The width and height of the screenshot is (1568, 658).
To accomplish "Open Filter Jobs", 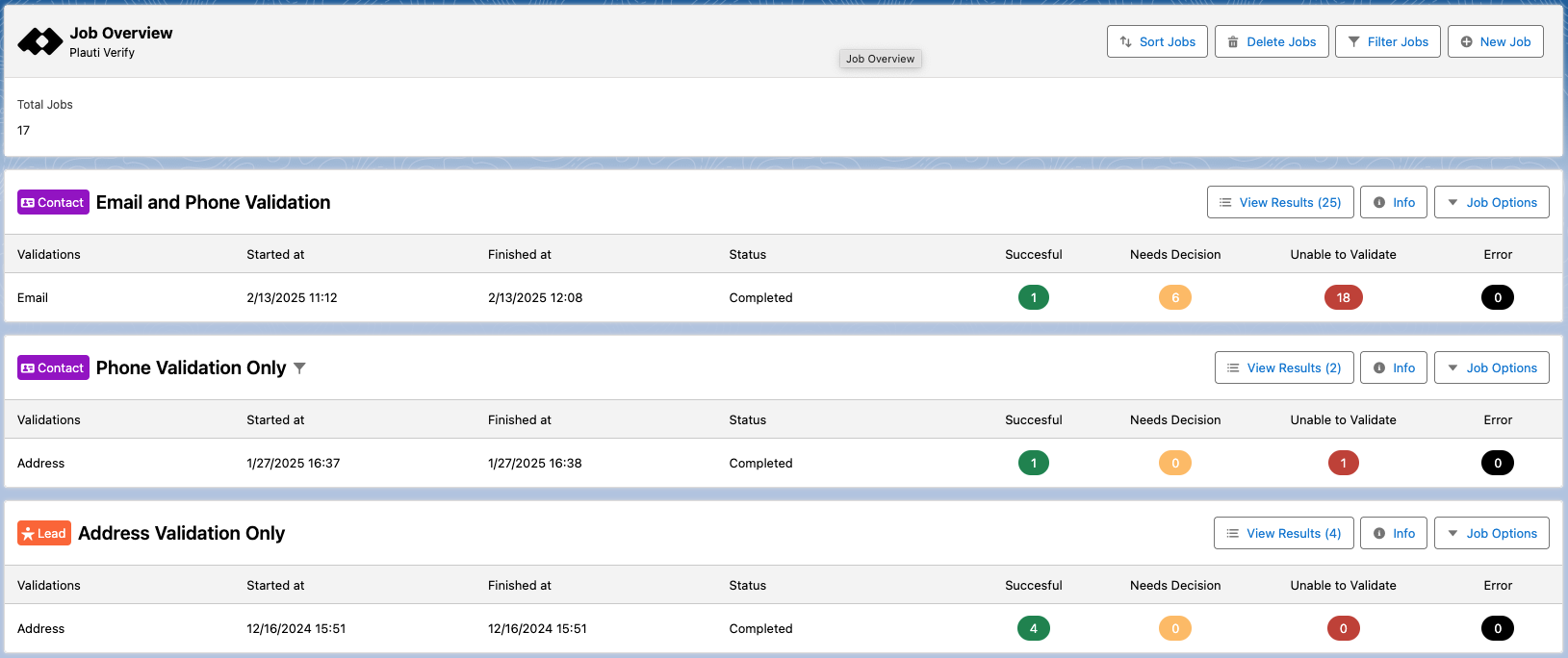I will (x=1388, y=41).
